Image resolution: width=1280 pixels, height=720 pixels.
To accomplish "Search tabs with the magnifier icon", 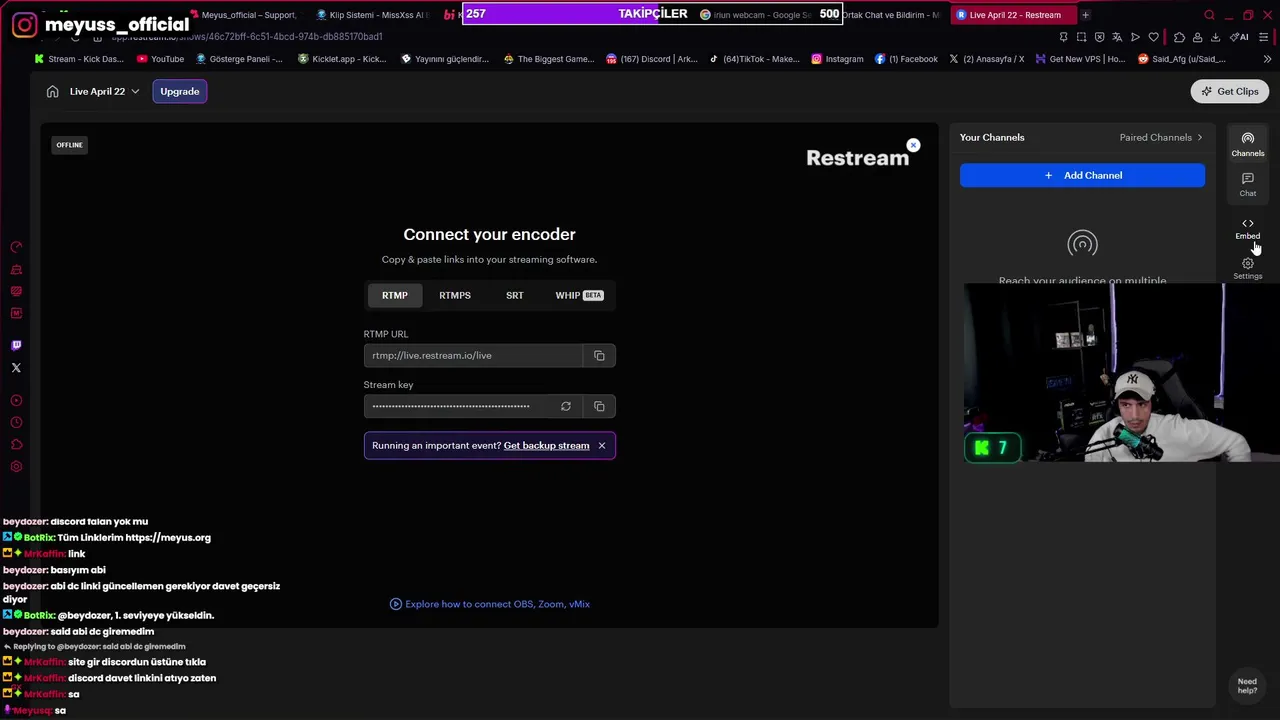I will [1209, 15].
